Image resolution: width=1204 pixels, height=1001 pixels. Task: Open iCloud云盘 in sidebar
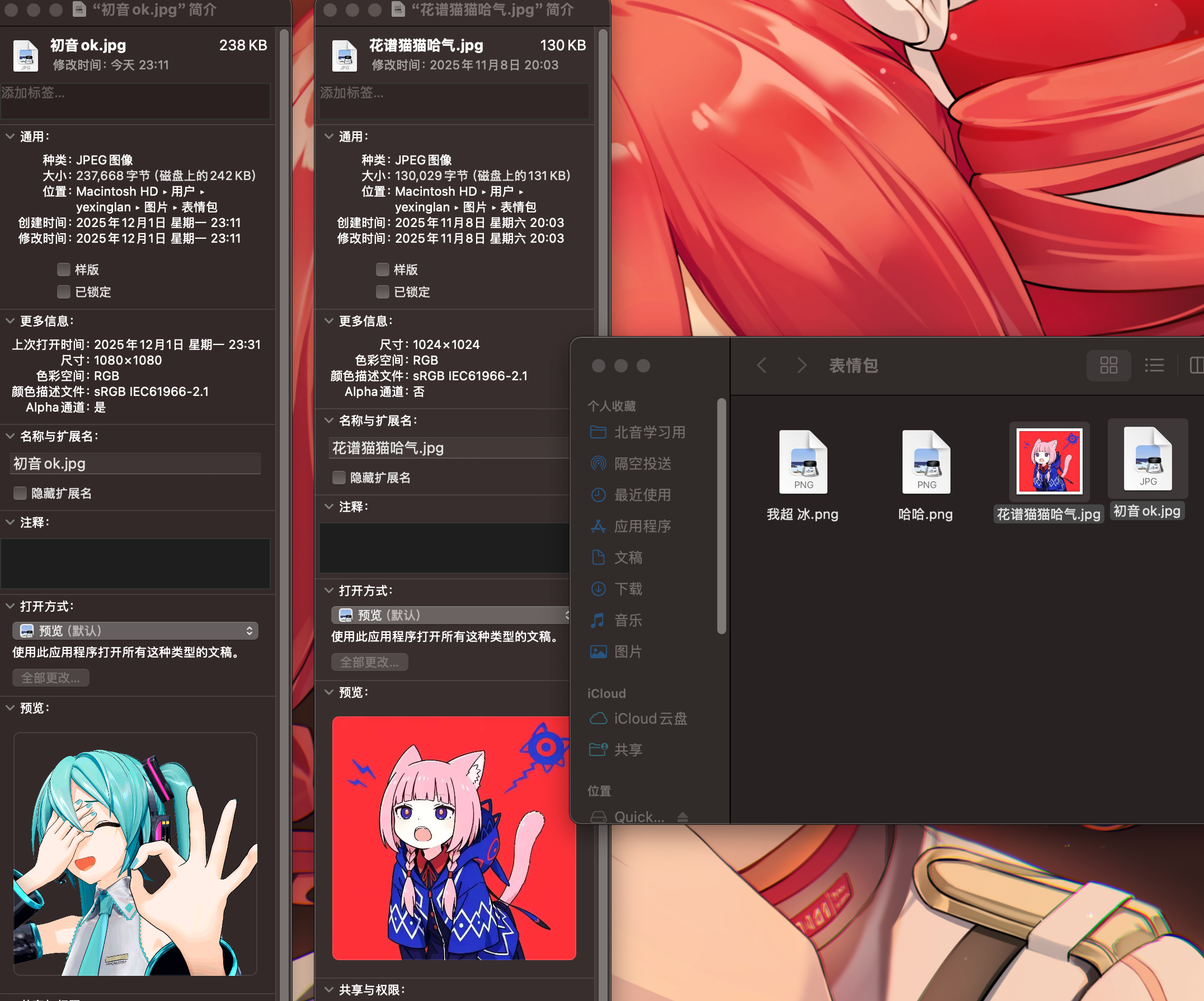[x=650, y=719]
